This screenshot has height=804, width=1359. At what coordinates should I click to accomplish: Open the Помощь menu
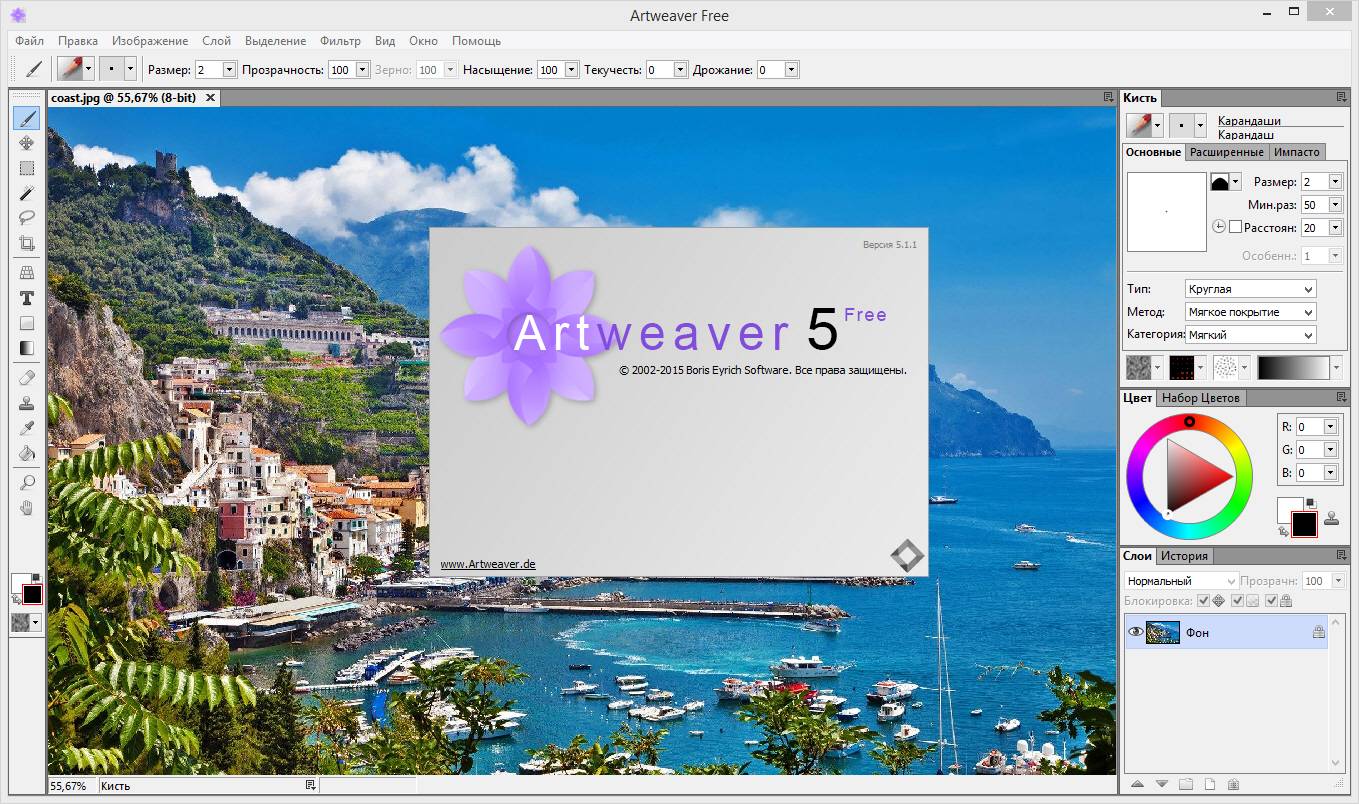point(476,41)
